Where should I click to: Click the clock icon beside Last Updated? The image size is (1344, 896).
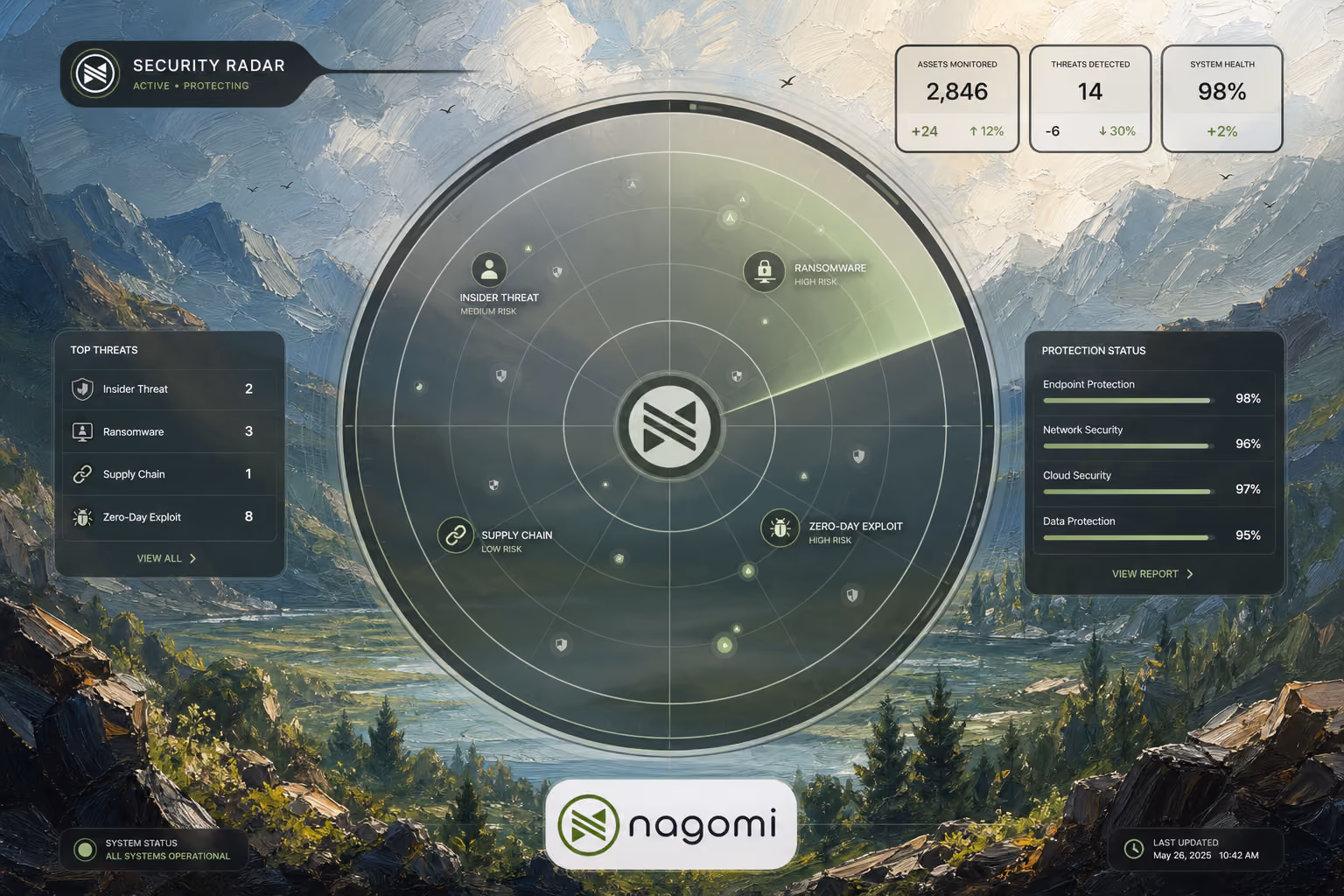point(1133,849)
